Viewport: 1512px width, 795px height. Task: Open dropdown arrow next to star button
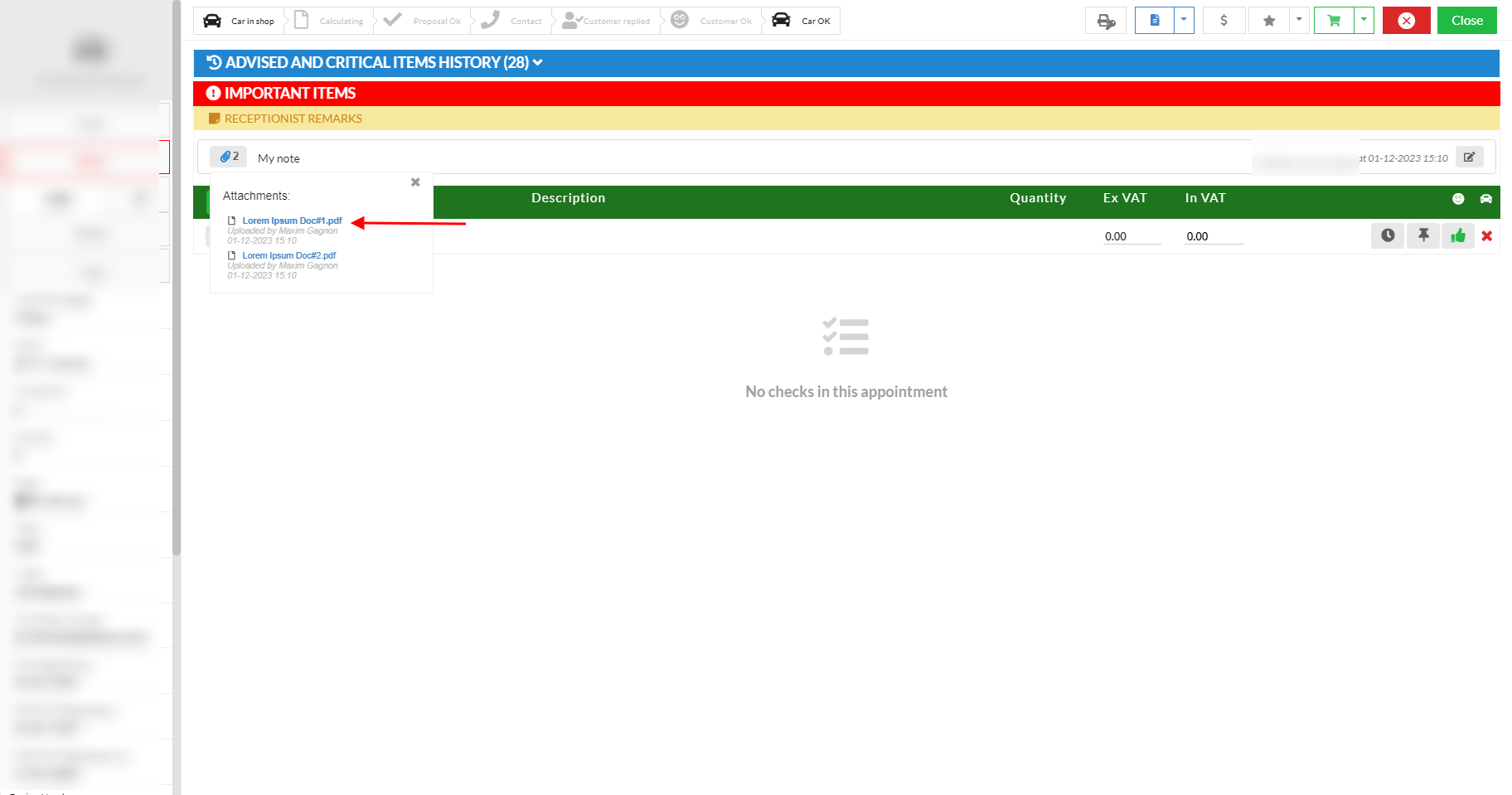coord(1299,21)
